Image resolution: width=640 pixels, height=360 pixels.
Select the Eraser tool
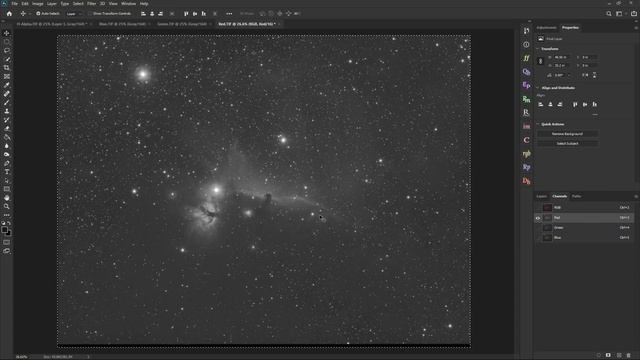[7, 129]
